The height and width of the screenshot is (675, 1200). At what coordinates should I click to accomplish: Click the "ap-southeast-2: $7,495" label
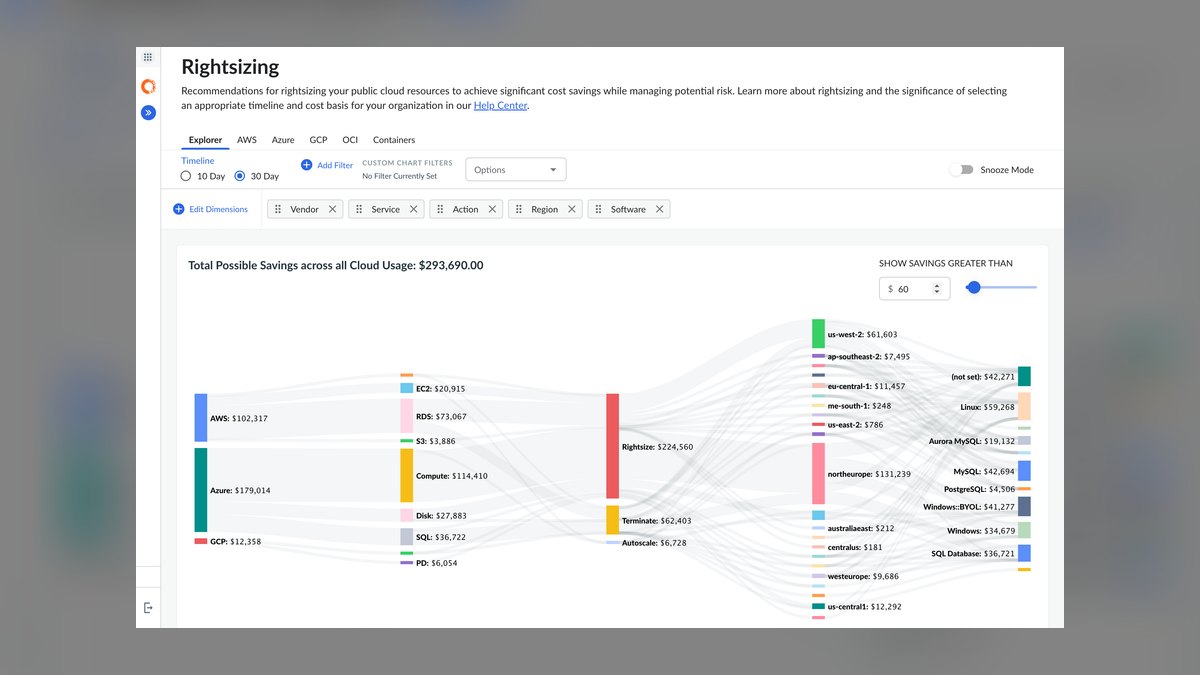(x=869, y=356)
